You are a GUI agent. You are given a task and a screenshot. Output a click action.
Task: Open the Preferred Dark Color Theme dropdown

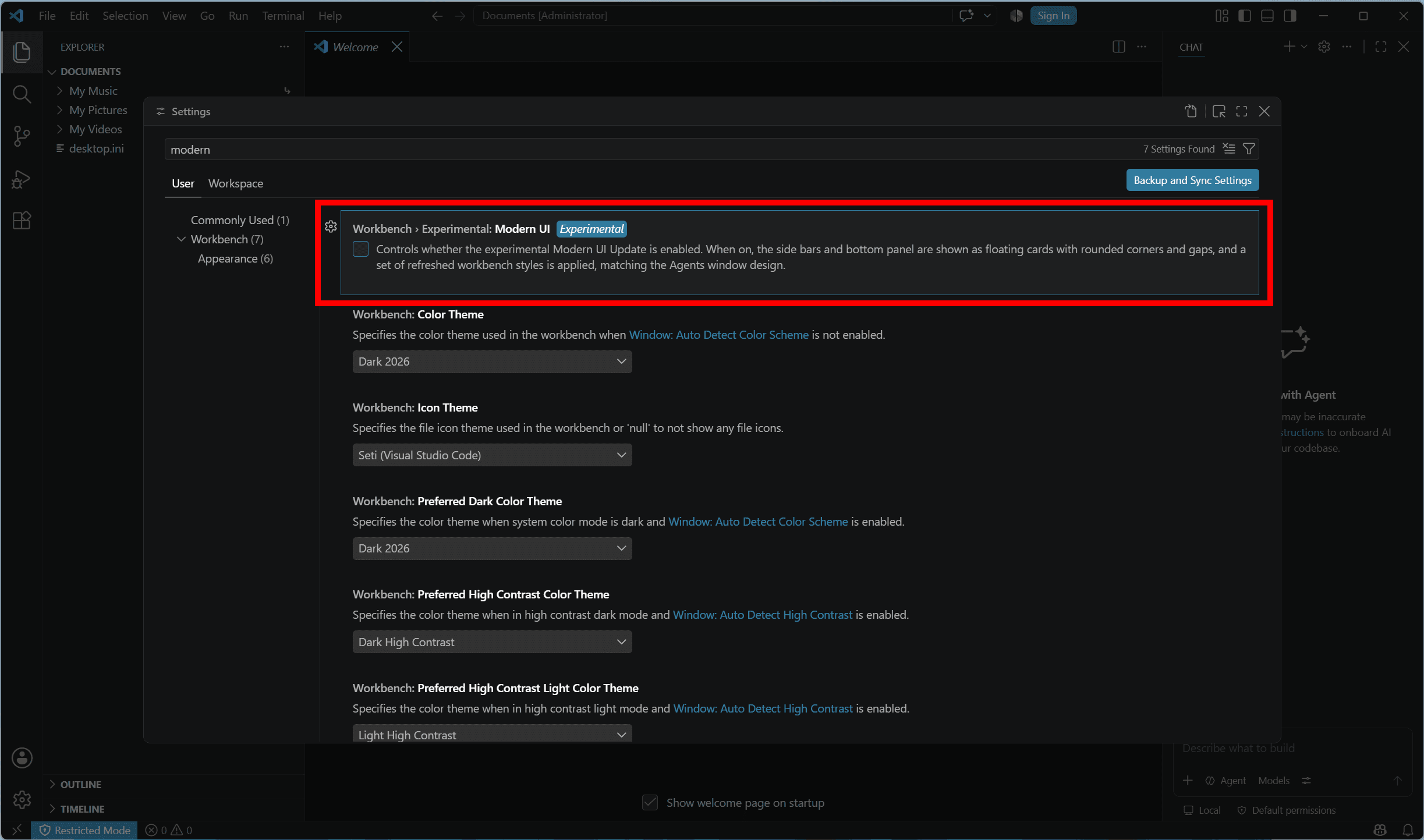[x=492, y=548]
